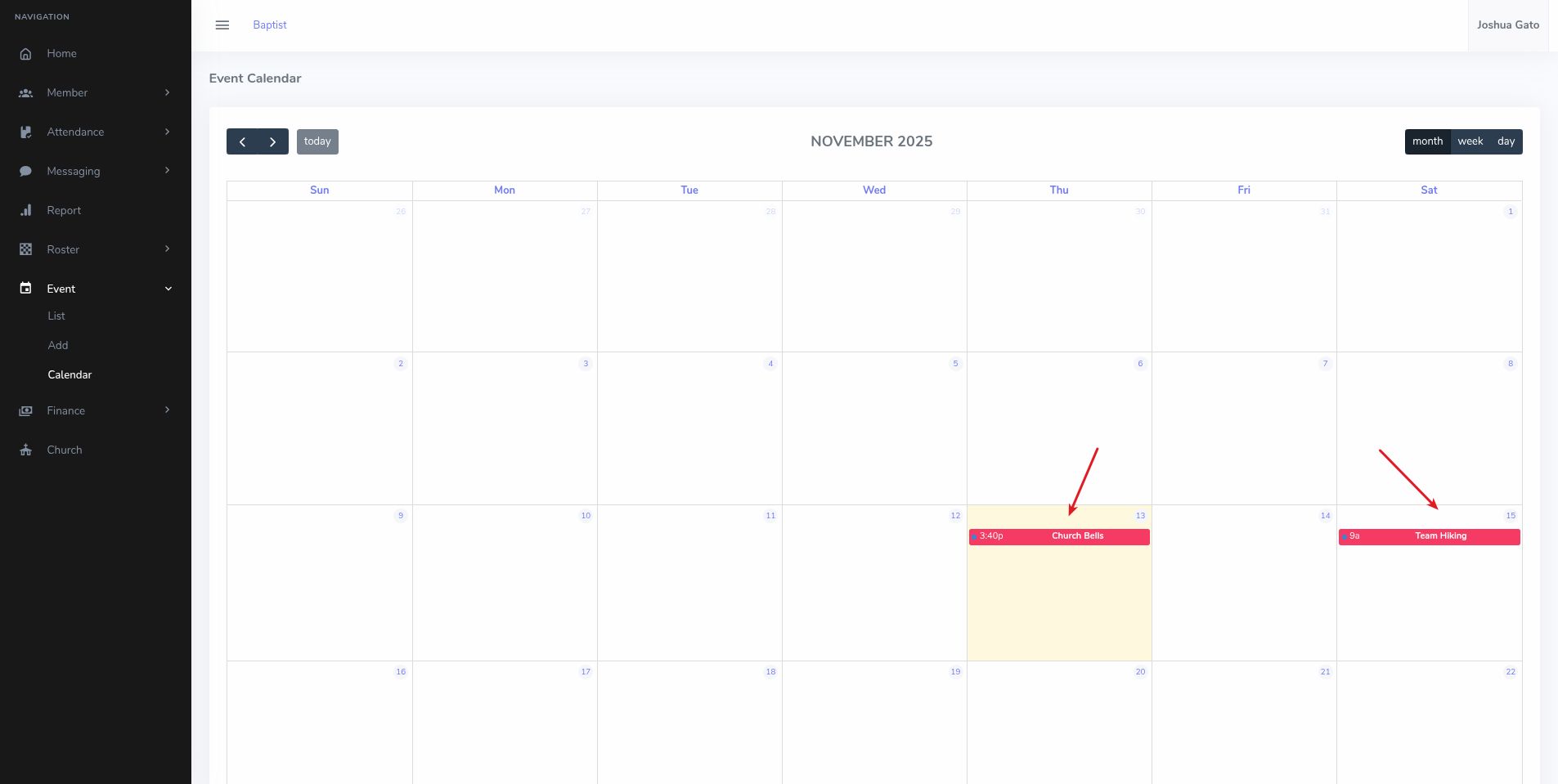Image resolution: width=1558 pixels, height=784 pixels.
Task: Click the Church icon in the sidebar
Action: pos(26,450)
